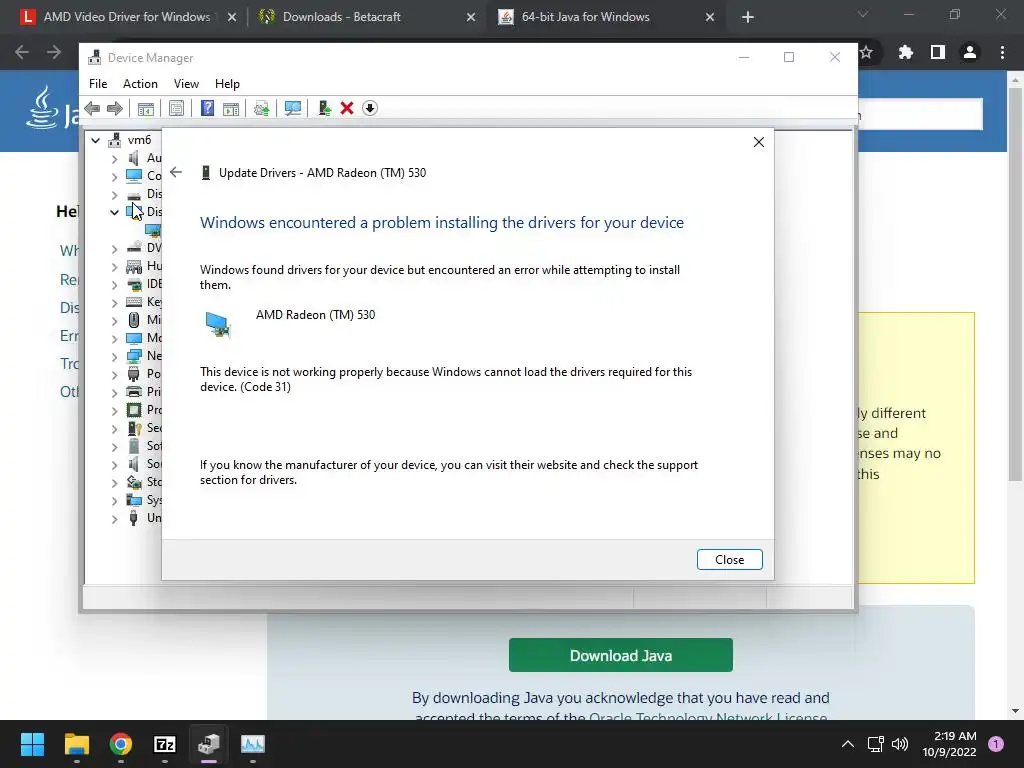1024x768 pixels.
Task: Open Chrome tab search chevron
Action: (863, 14)
